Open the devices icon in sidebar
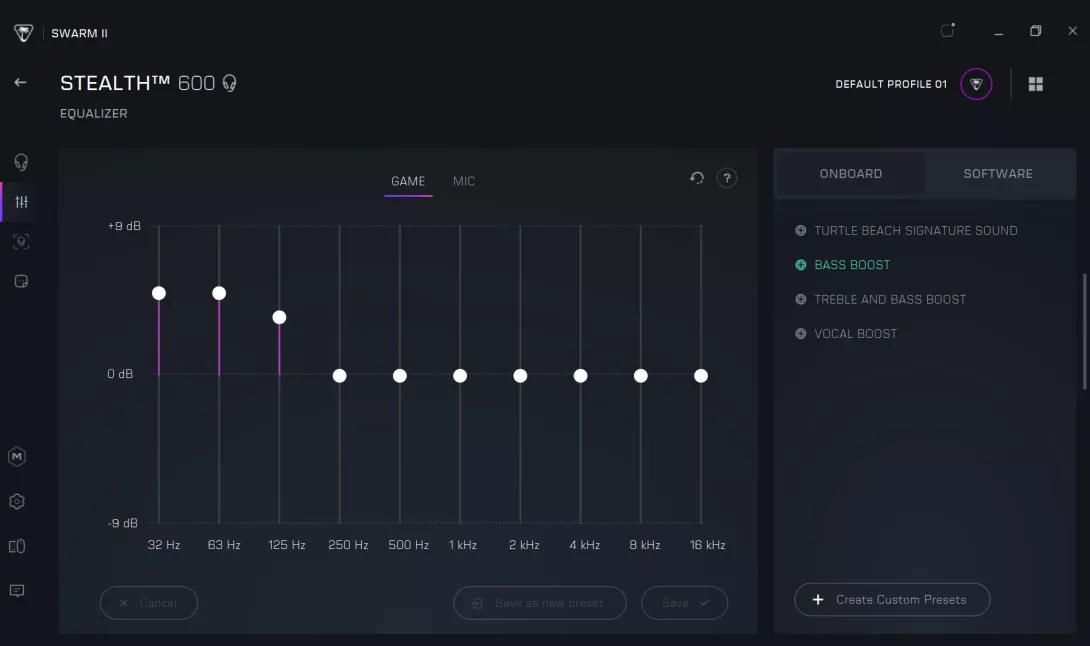Image resolution: width=1090 pixels, height=646 pixels. click(17, 546)
